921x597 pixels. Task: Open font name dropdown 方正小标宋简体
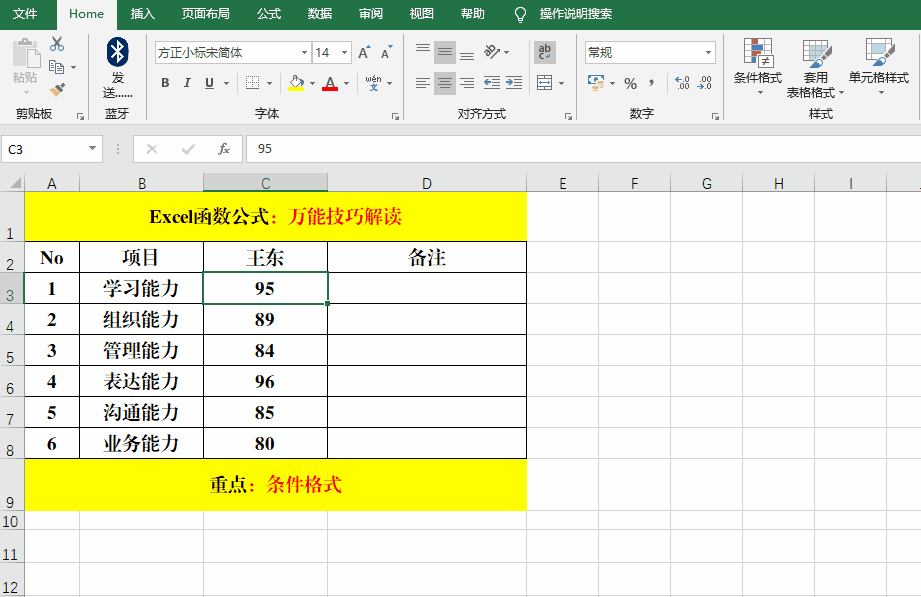304,53
